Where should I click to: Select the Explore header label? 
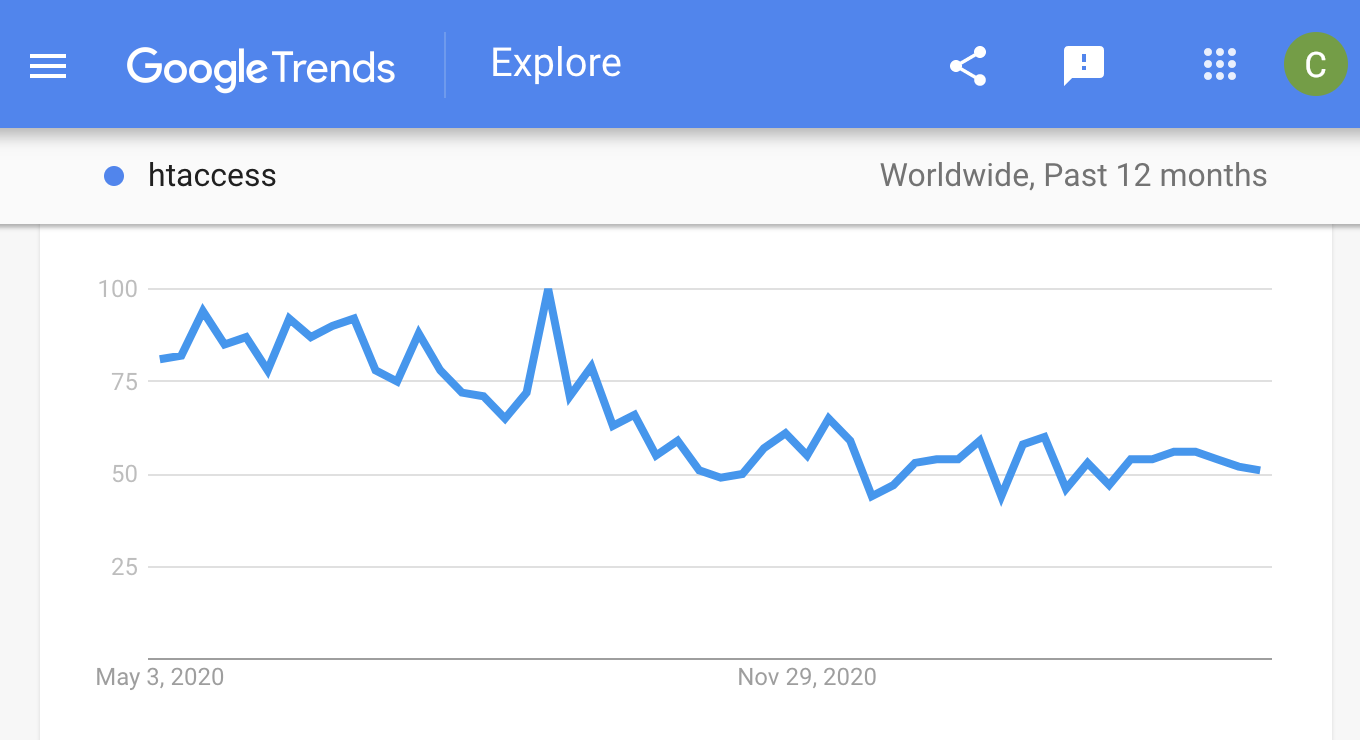pos(556,64)
